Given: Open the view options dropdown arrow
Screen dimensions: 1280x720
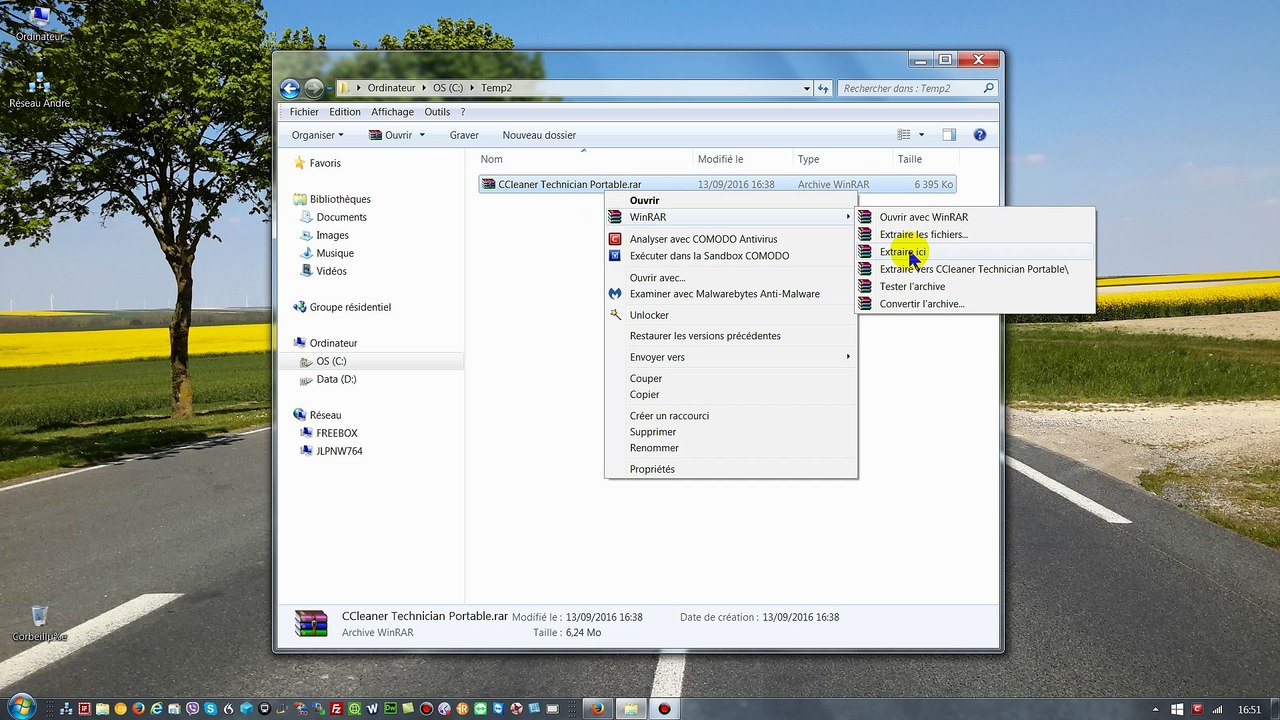Looking at the screenshot, I should [x=921, y=135].
